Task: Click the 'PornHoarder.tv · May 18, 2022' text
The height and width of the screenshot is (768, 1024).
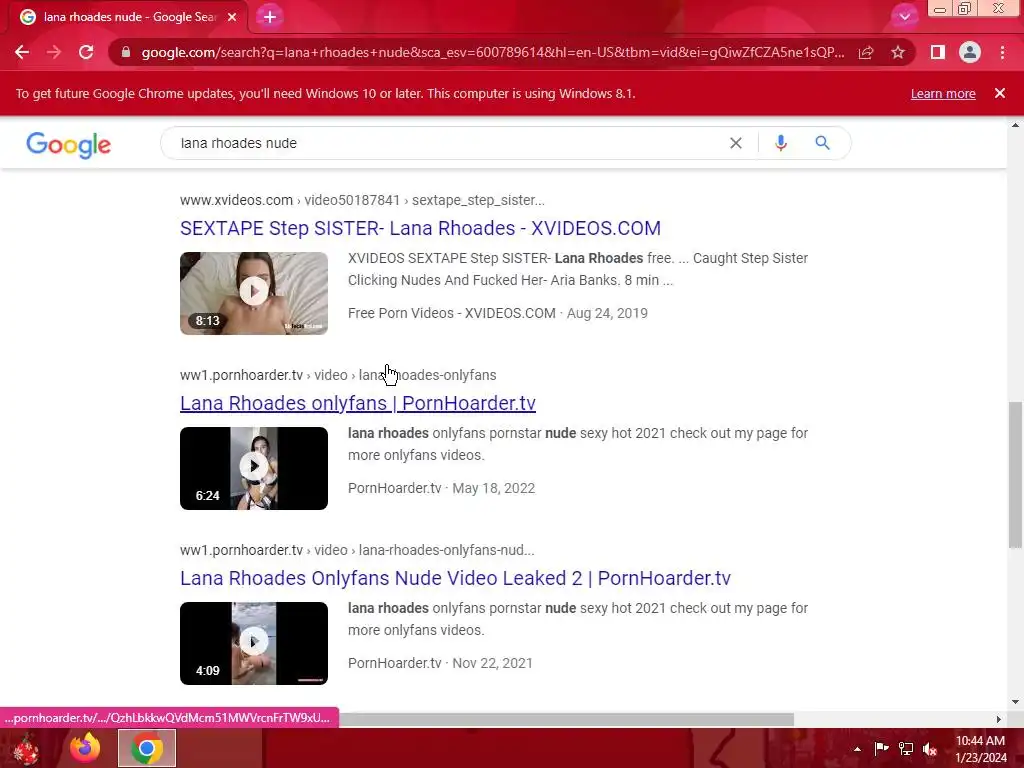Action: pyautogui.click(x=441, y=488)
